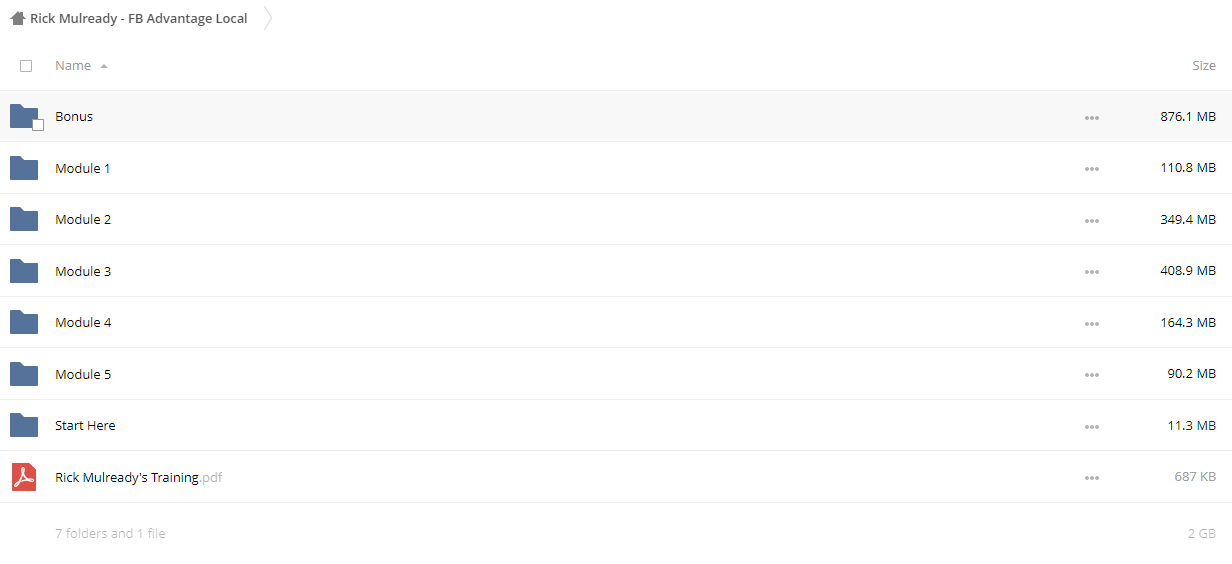Click the home icon in the breadcrumb
This screenshot has width=1232, height=564.
(17, 18)
